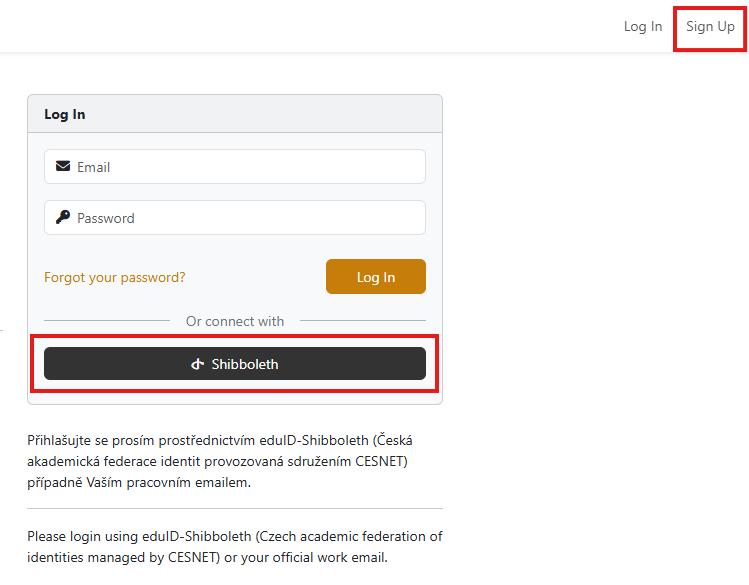Focus the Email input field
This screenshot has width=749, height=585.
[235, 167]
